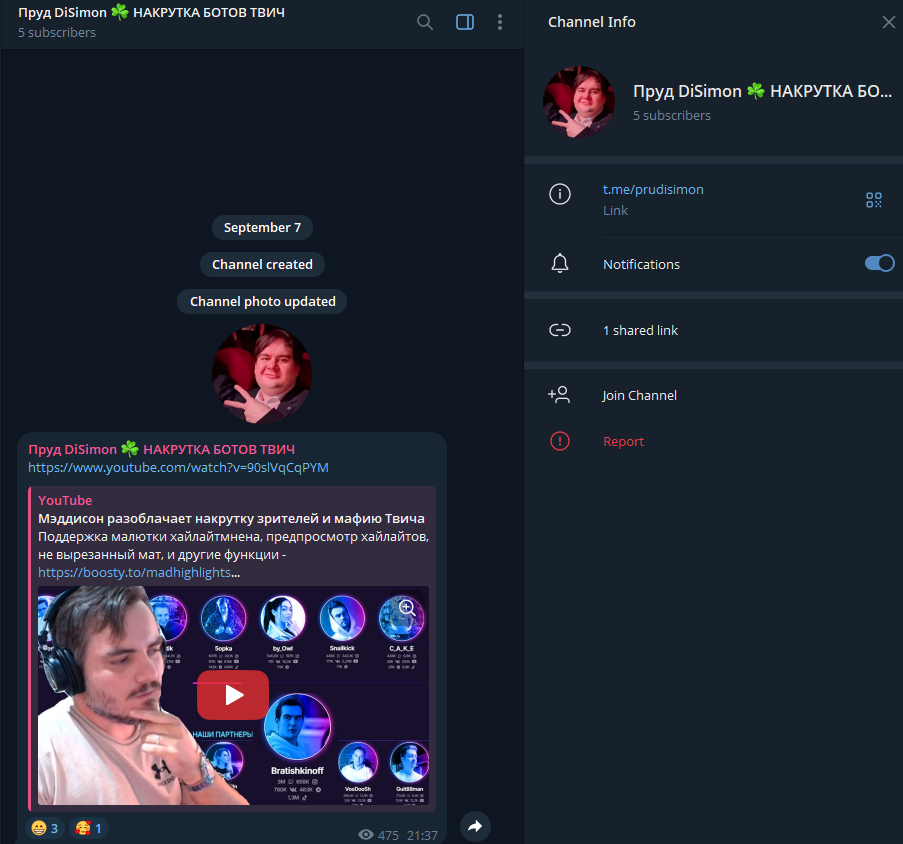The image size is (903, 844).
Task: Open the youtube.com/watch link in message
Action: (179, 467)
